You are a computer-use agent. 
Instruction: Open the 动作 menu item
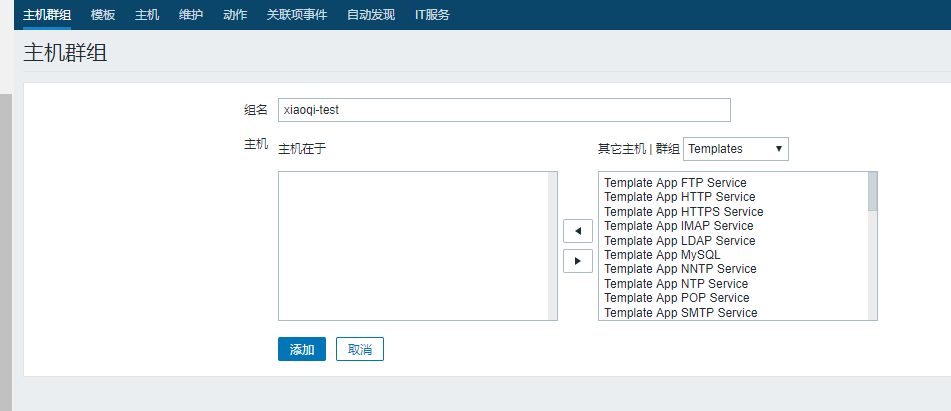(235, 14)
